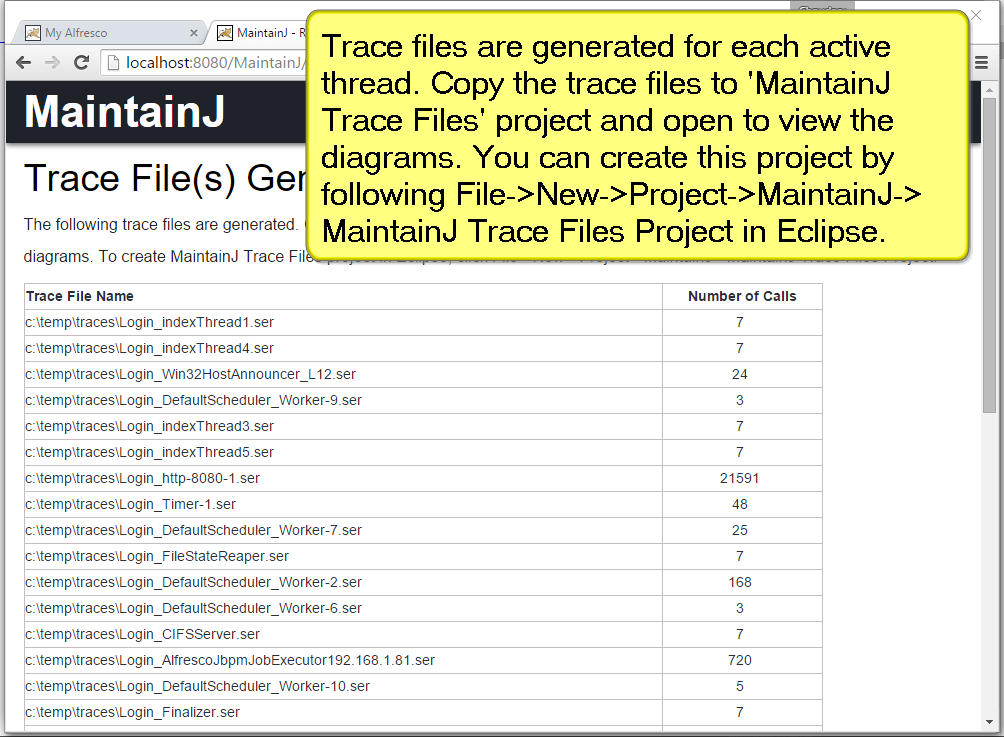The width and height of the screenshot is (1004, 737).
Task: Click the localhost:8080 address bar
Action: (210, 63)
